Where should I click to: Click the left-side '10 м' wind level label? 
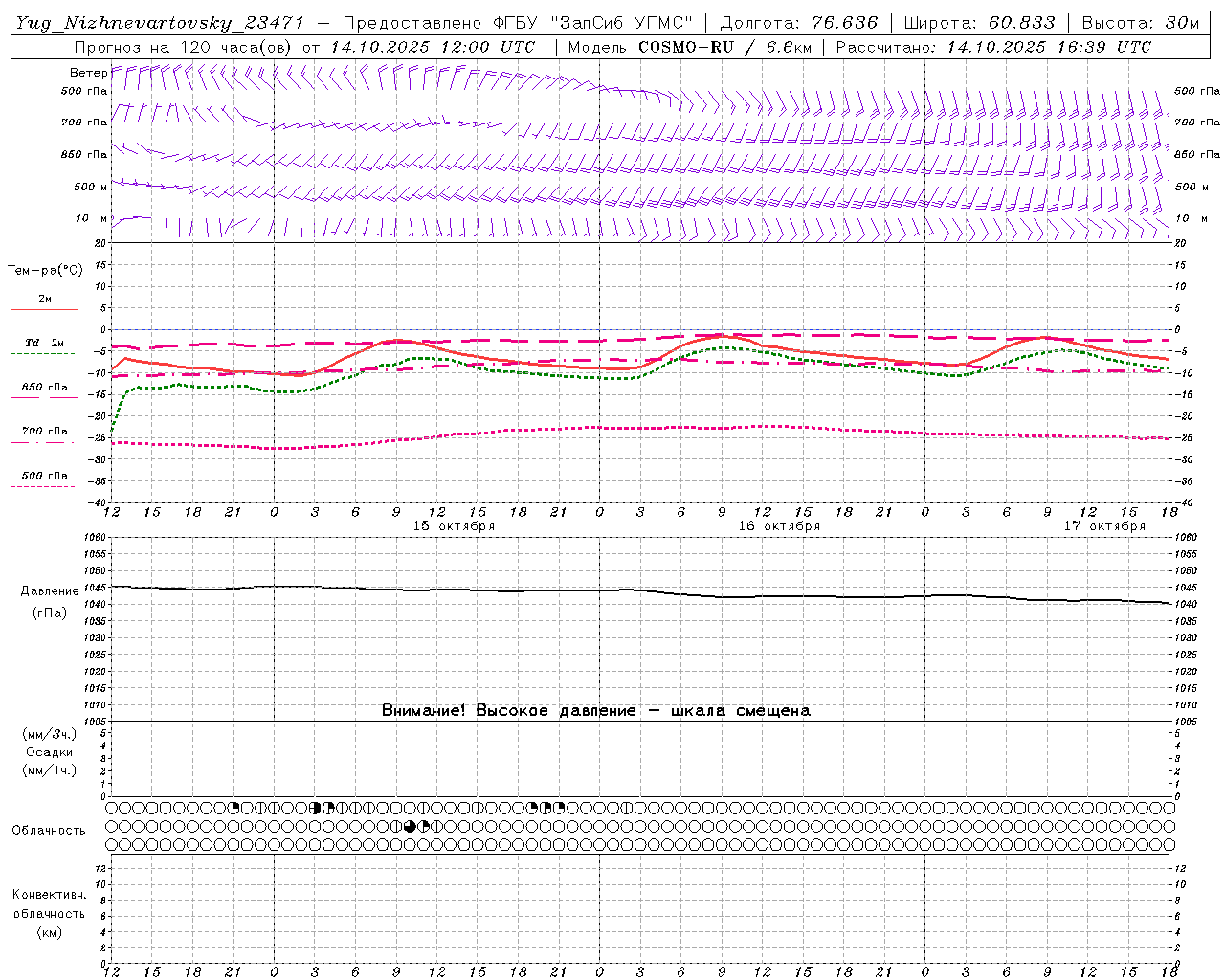(91, 218)
